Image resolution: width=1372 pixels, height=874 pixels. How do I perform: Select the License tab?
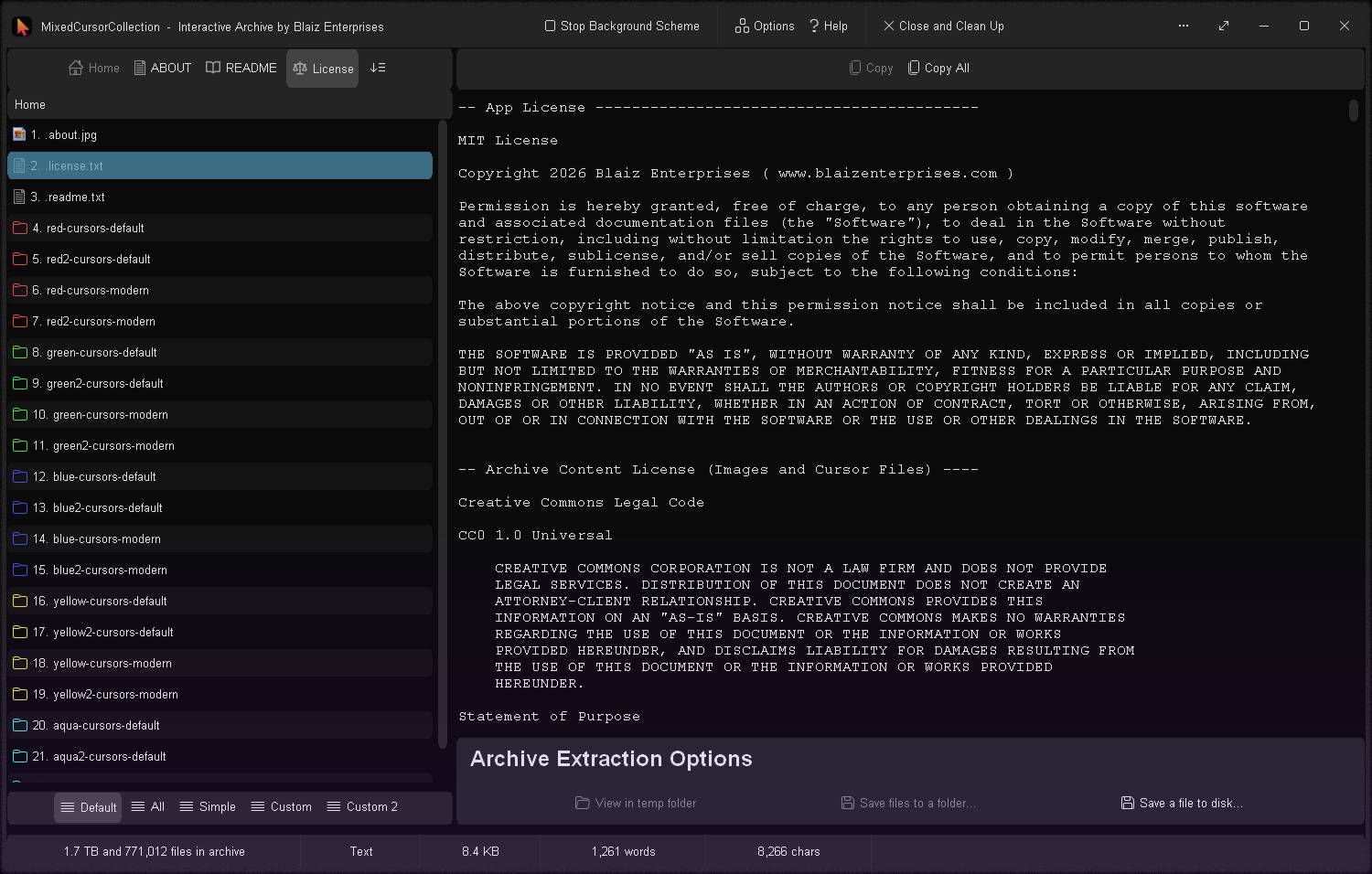[x=323, y=69]
